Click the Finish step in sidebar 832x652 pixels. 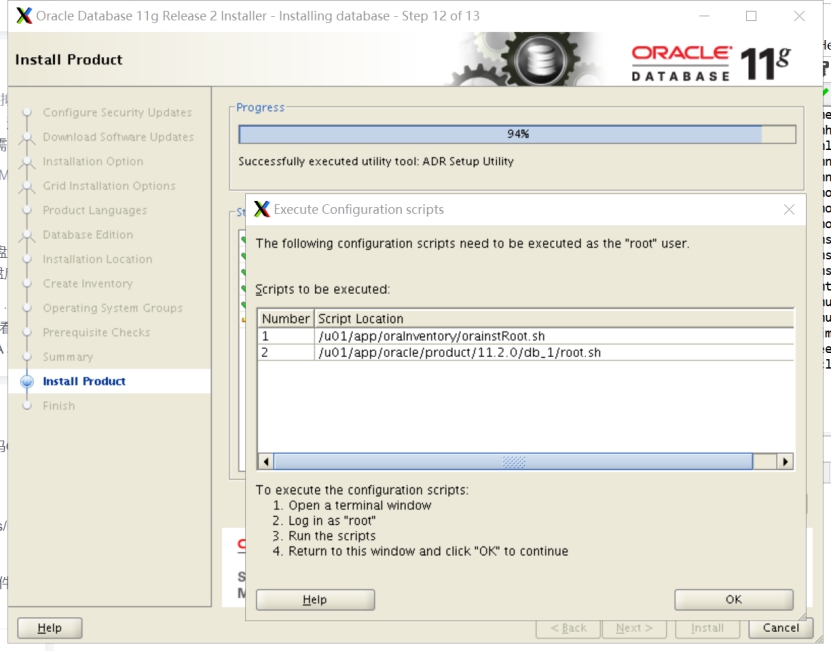pyautogui.click(x=59, y=406)
